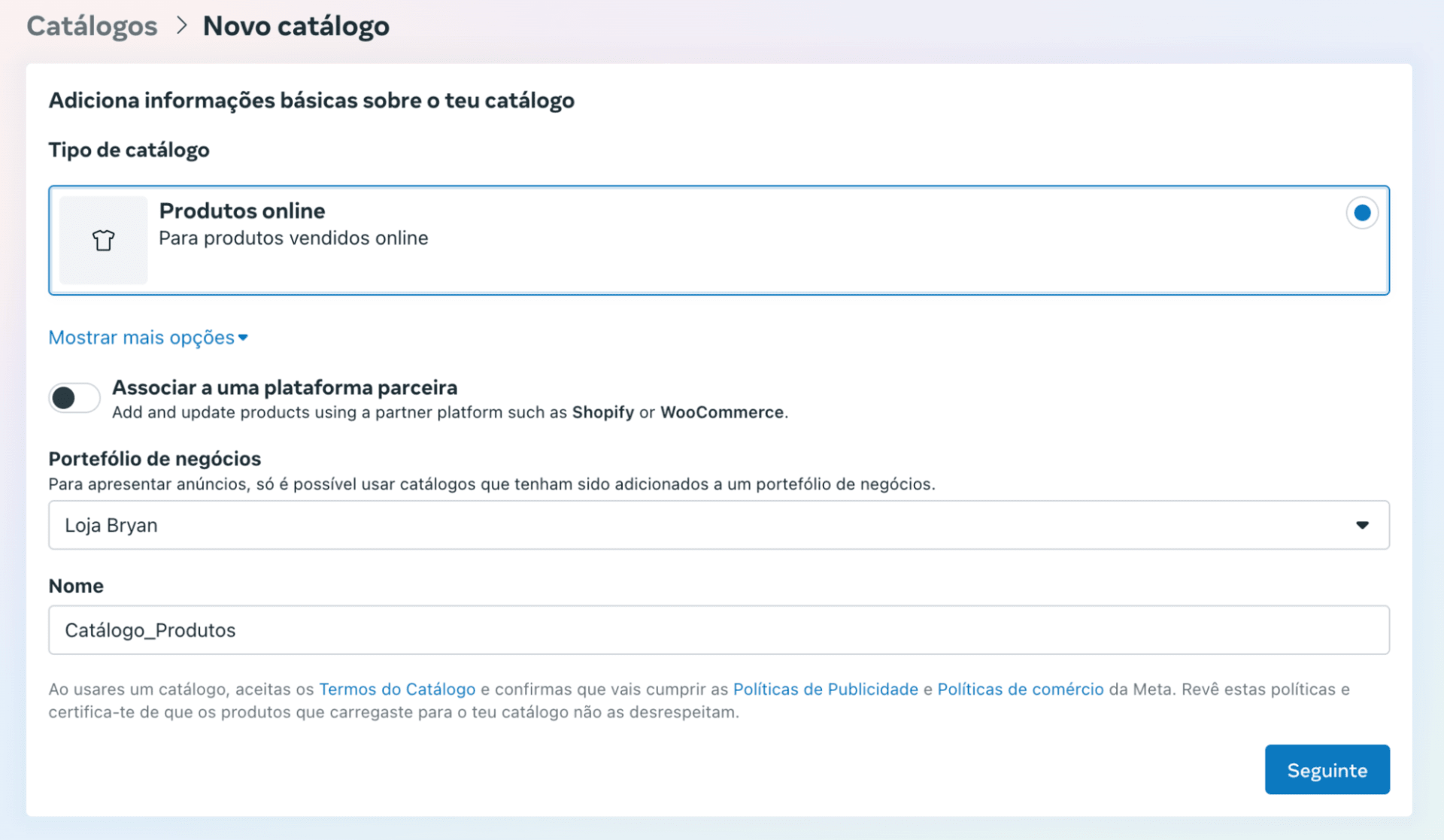The width and height of the screenshot is (1444, 840).
Task: Focus the Nome field containing Catálogo_Produtos
Action: [x=718, y=630]
